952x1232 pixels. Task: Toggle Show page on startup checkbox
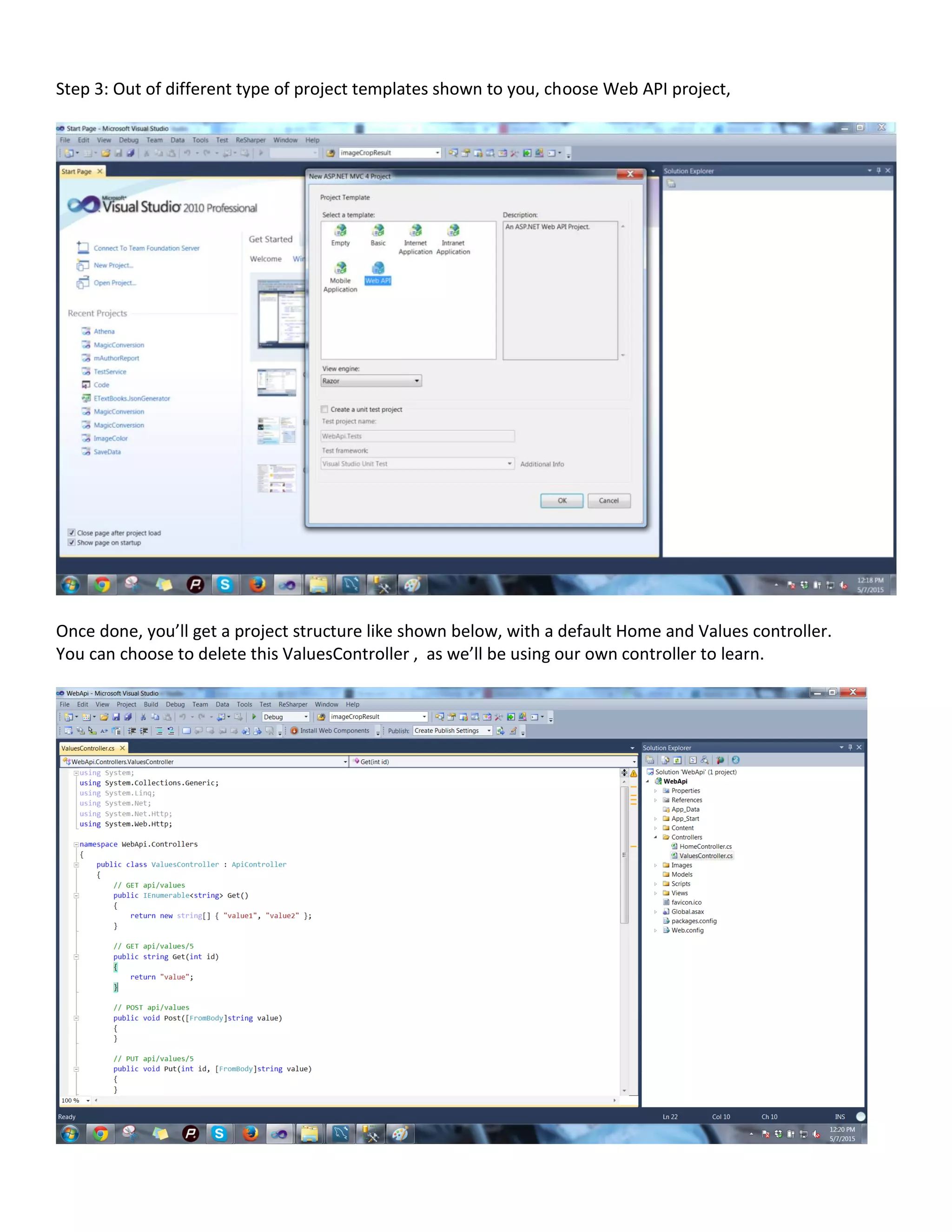[72, 543]
